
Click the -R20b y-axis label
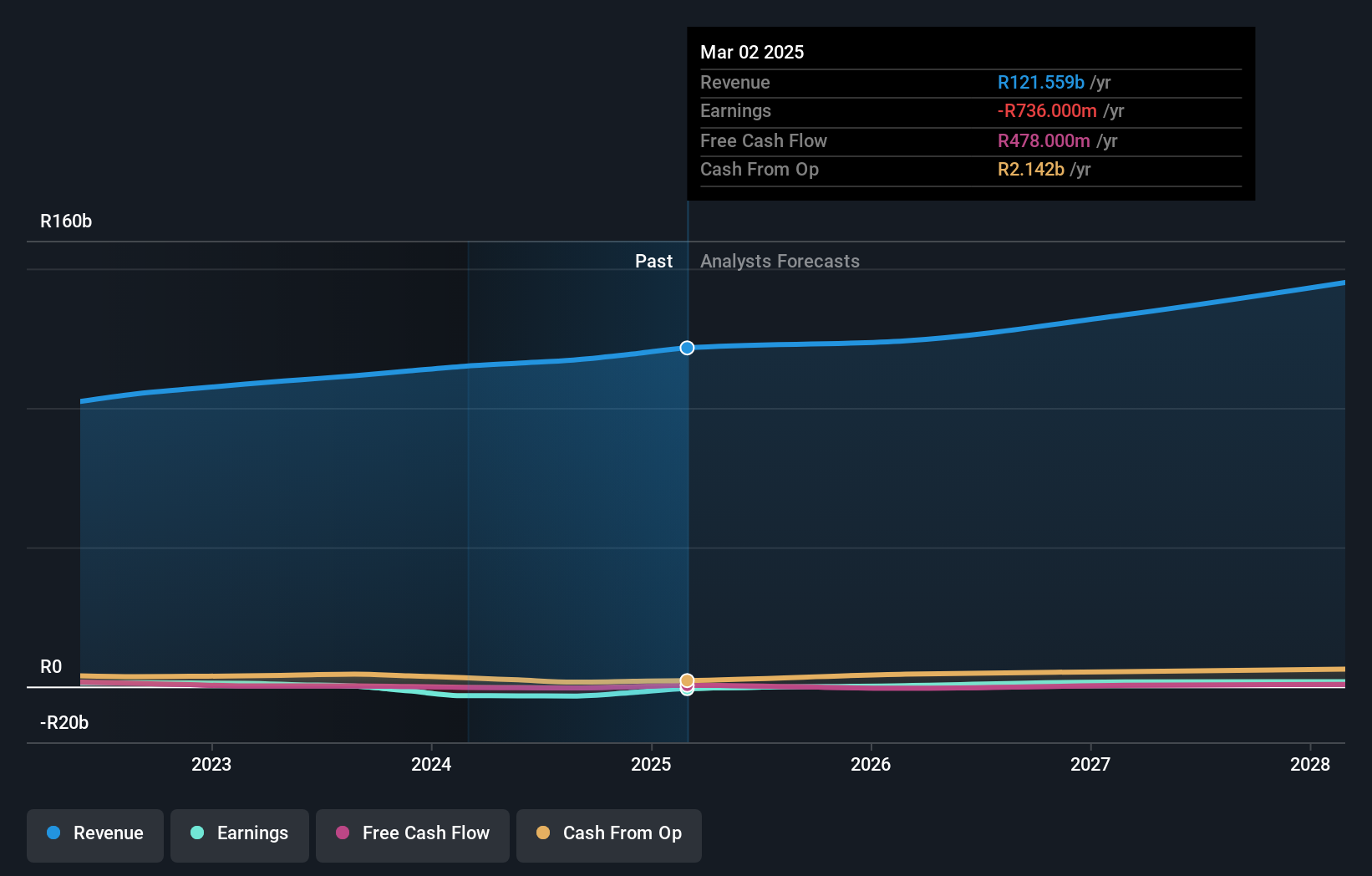[x=64, y=723]
